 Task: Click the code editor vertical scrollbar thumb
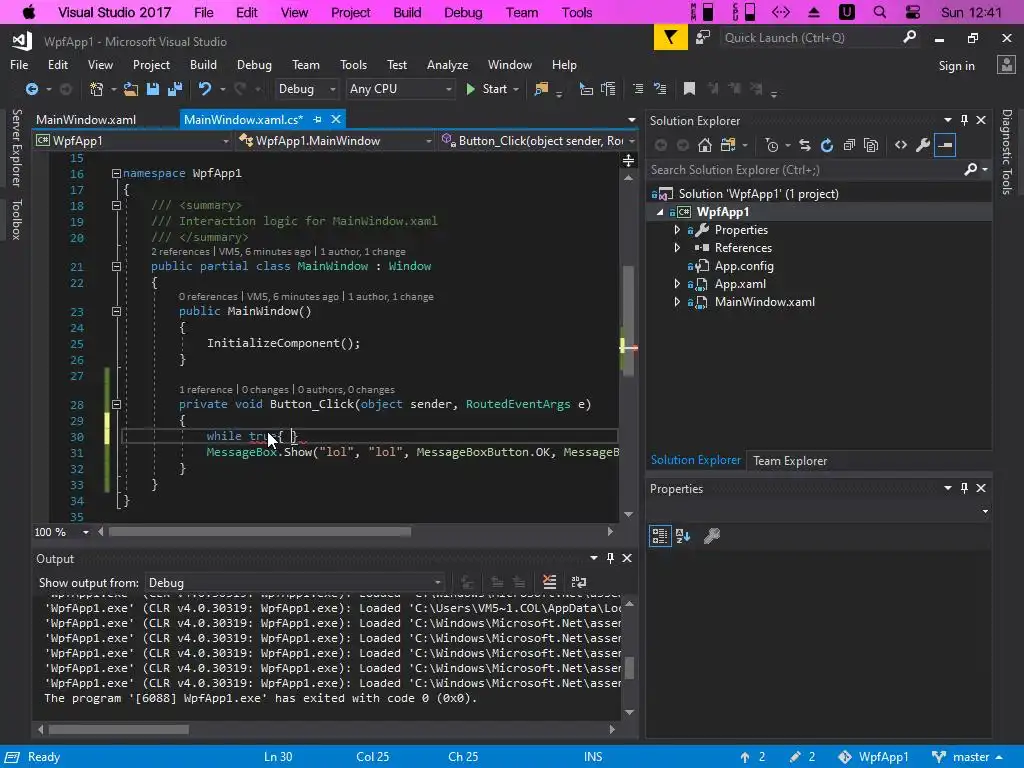point(628,320)
